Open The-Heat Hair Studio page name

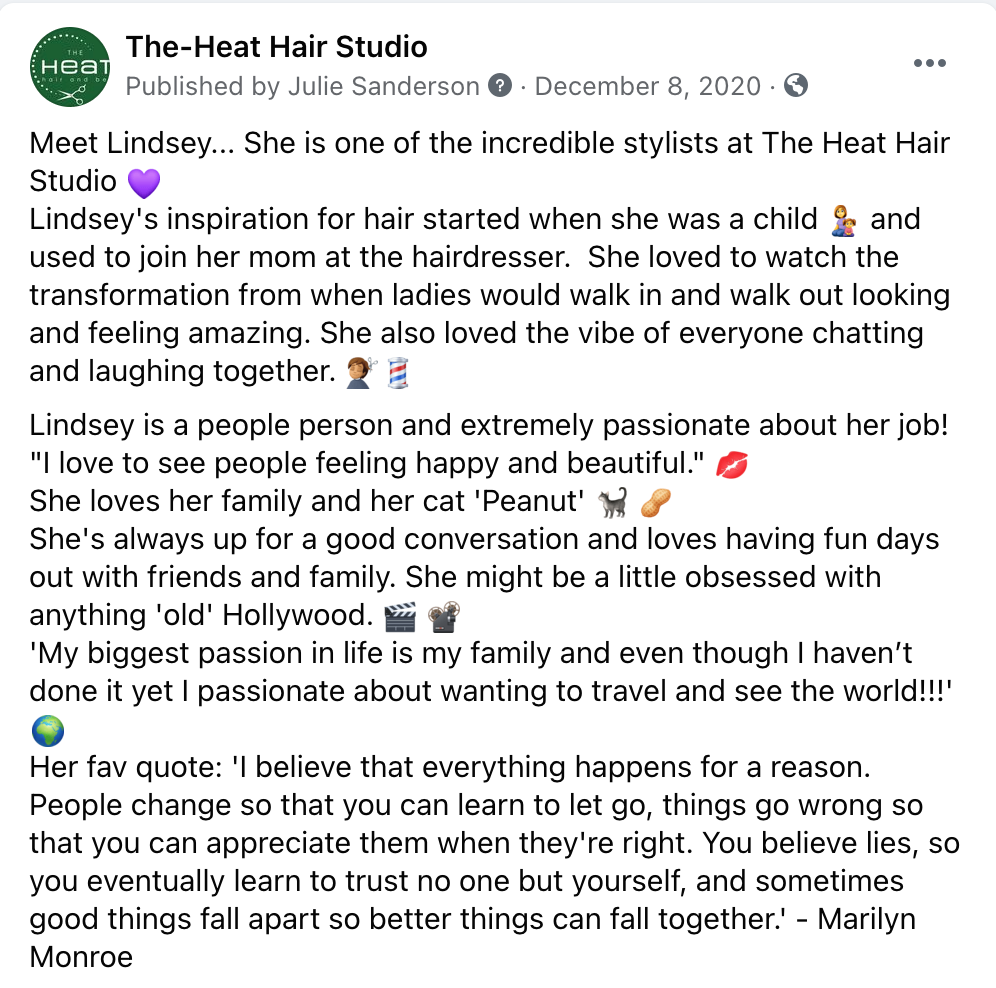point(277,47)
